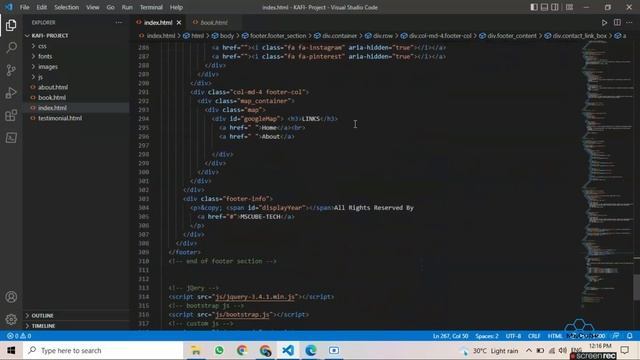Open Microsoft Edge from the taskbar
The image size is (640, 360).
[x=311, y=351]
